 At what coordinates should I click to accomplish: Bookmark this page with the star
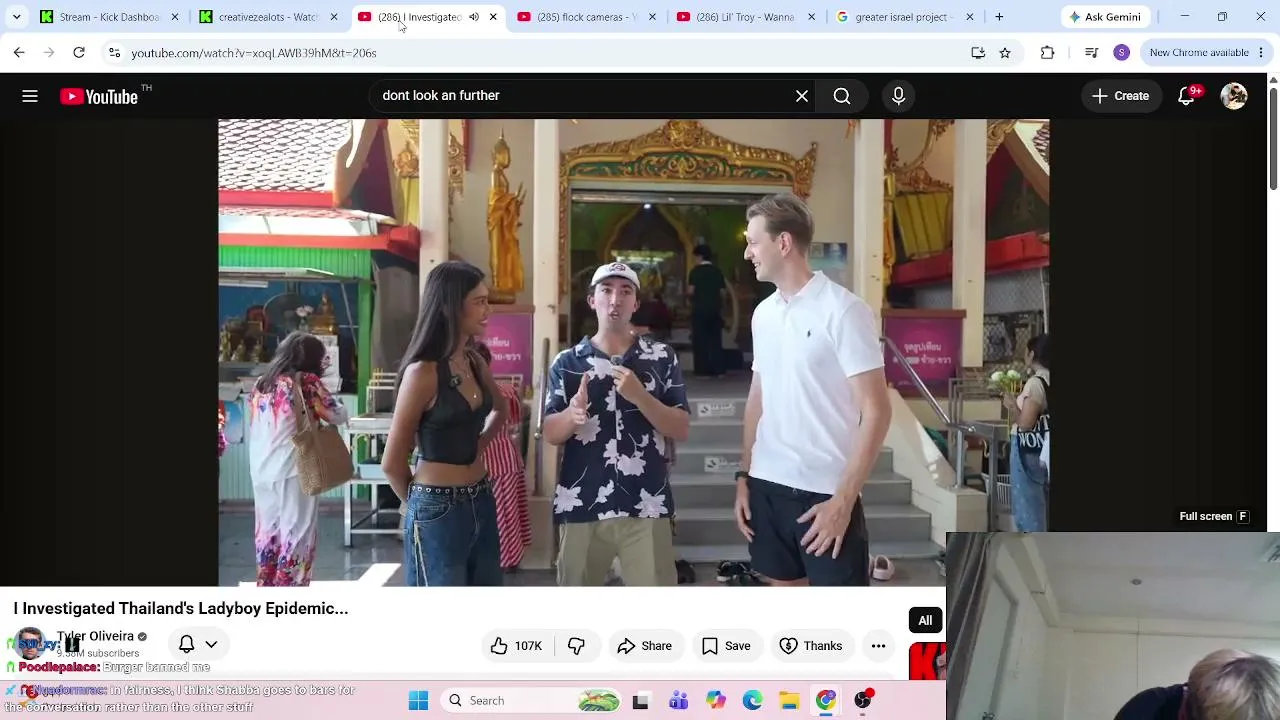(x=1005, y=53)
